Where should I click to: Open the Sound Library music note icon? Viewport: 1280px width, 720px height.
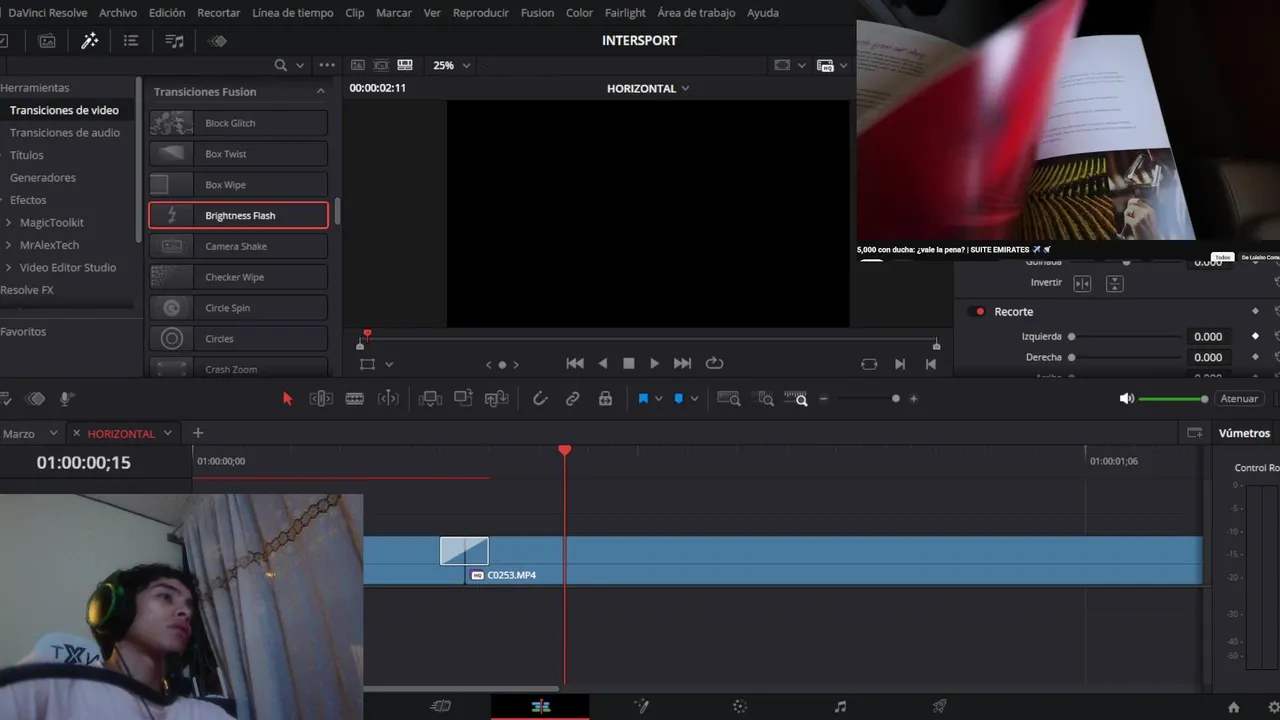point(175,41)
